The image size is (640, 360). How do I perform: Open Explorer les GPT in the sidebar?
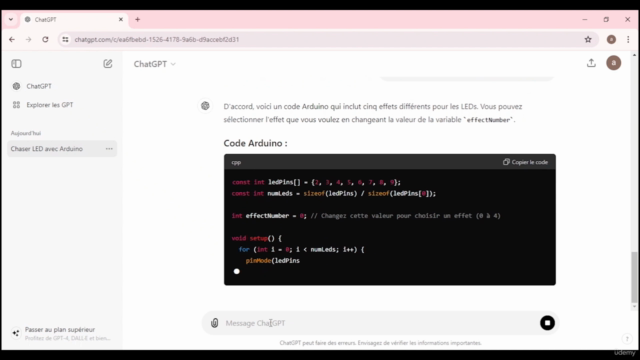(x=62, y=105)
